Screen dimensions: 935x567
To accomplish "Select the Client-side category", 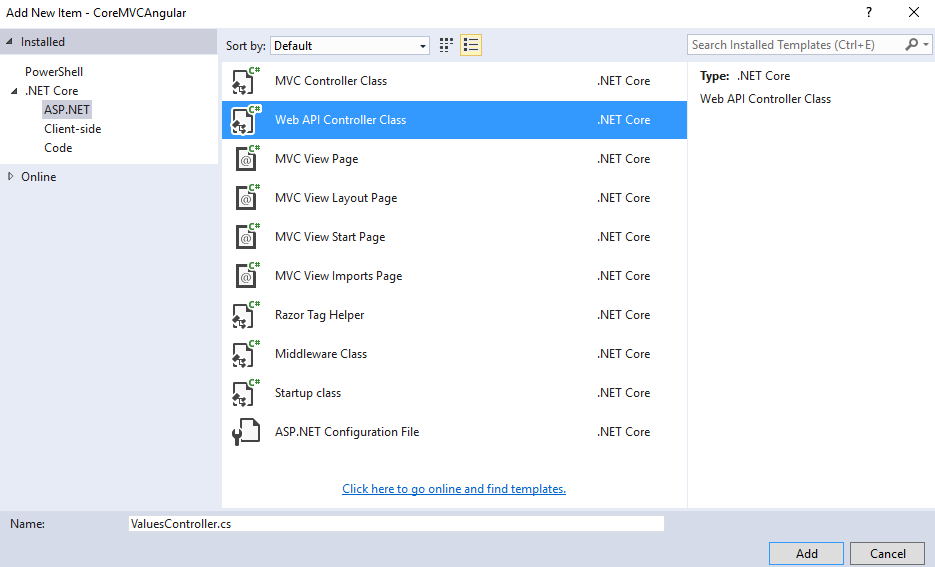I will tap(73, 129).
